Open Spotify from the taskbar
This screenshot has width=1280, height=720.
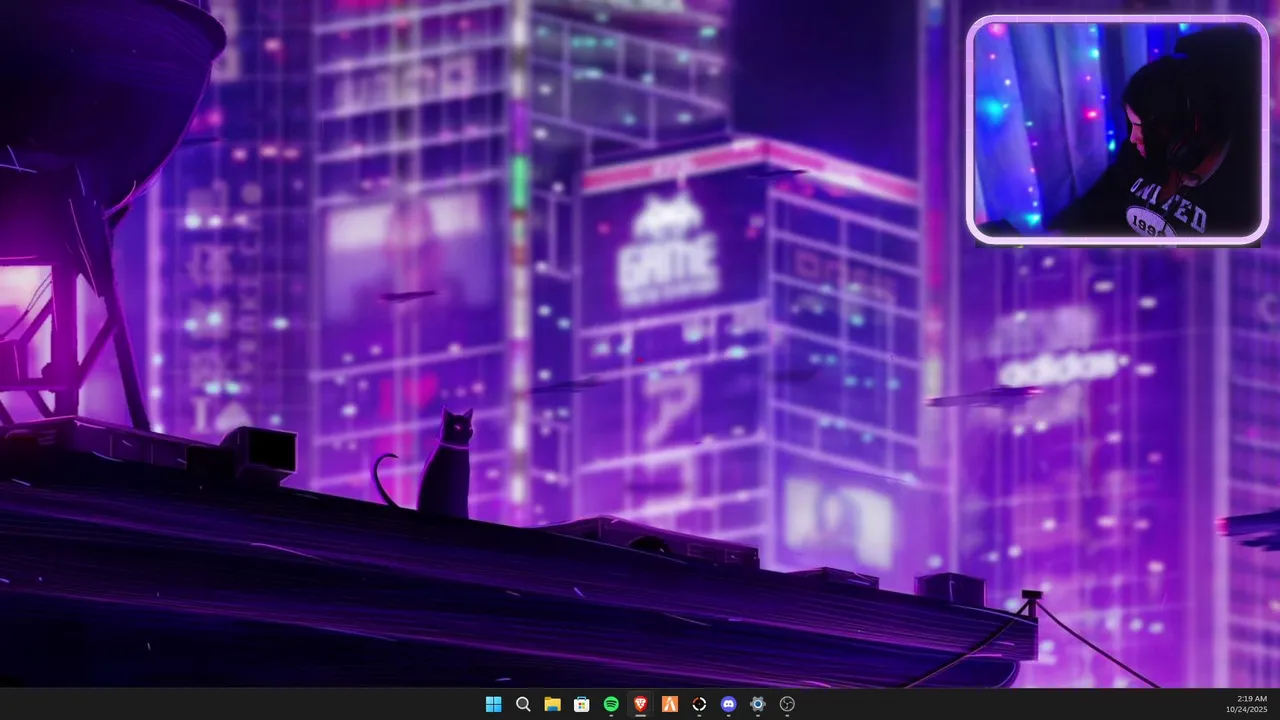pos(611,704)
